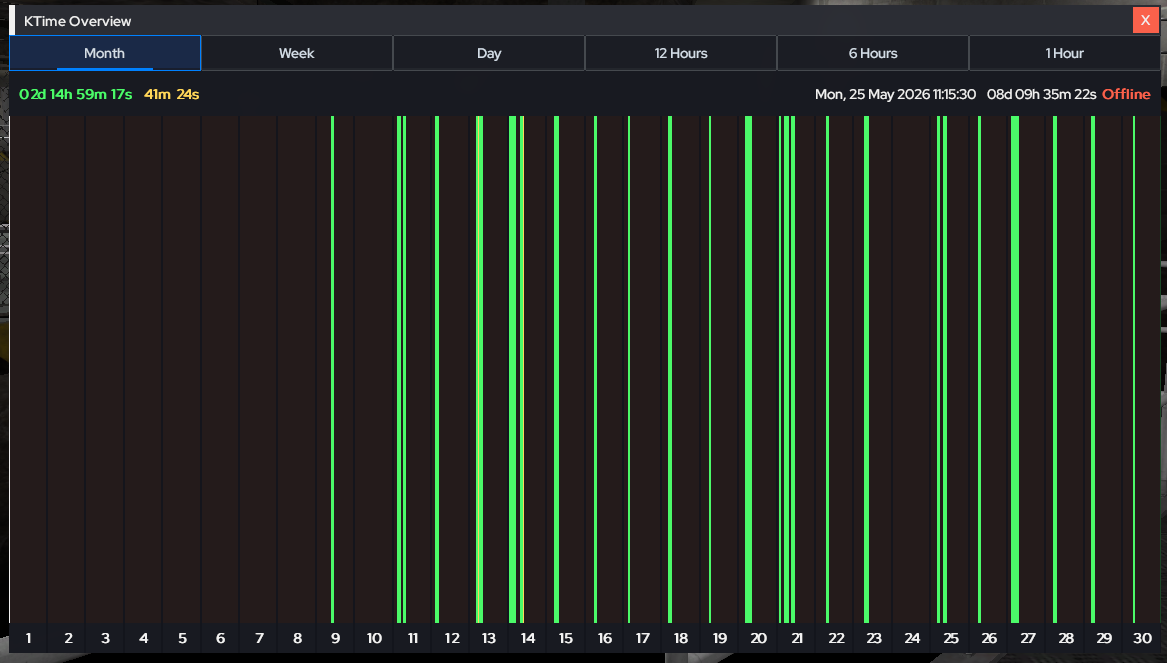Show the 1 Hour view
The height and width of the screenshot is (663, 1167).
click(x=1064, y=53)
